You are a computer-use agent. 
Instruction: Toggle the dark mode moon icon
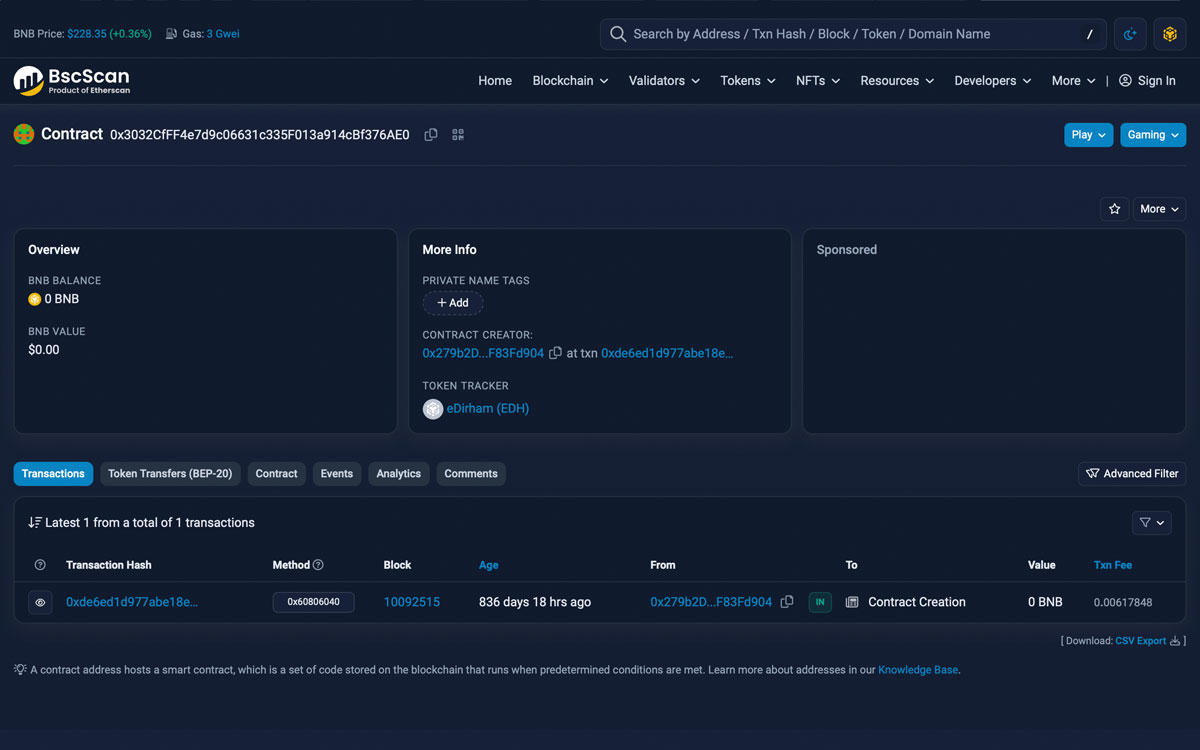(x=1129, y=33)
